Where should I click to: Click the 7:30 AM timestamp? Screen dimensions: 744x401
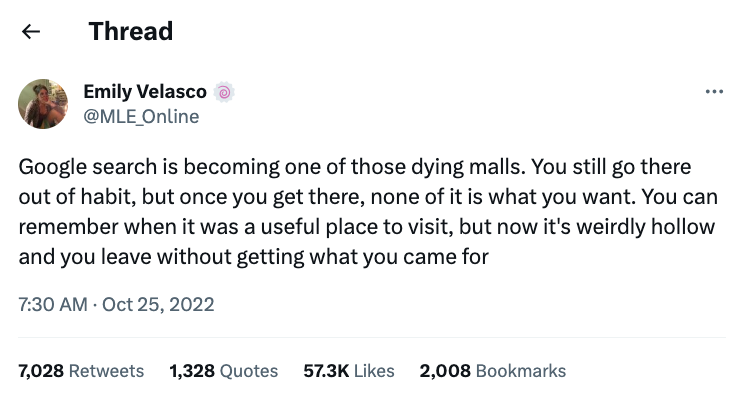coord(53,303)
